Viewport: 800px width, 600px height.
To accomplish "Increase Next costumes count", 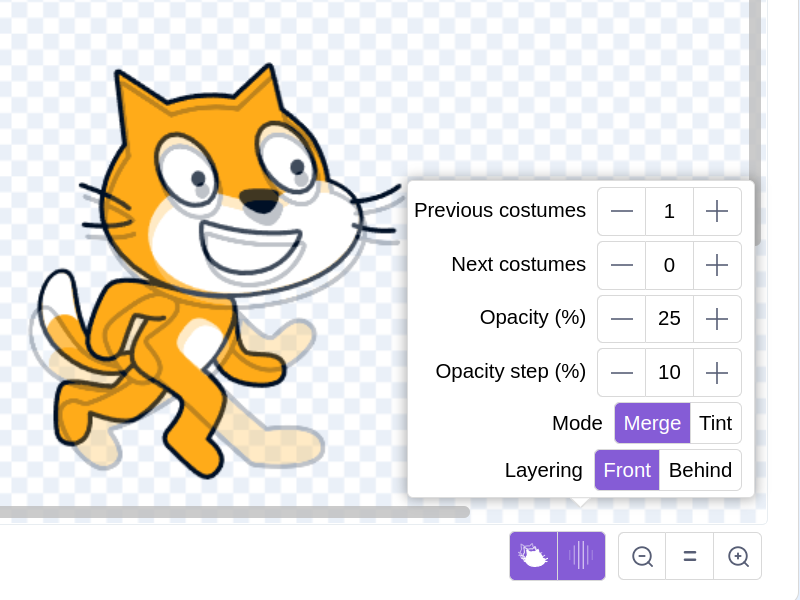I will pyautogui.click(x=717, y=265).
